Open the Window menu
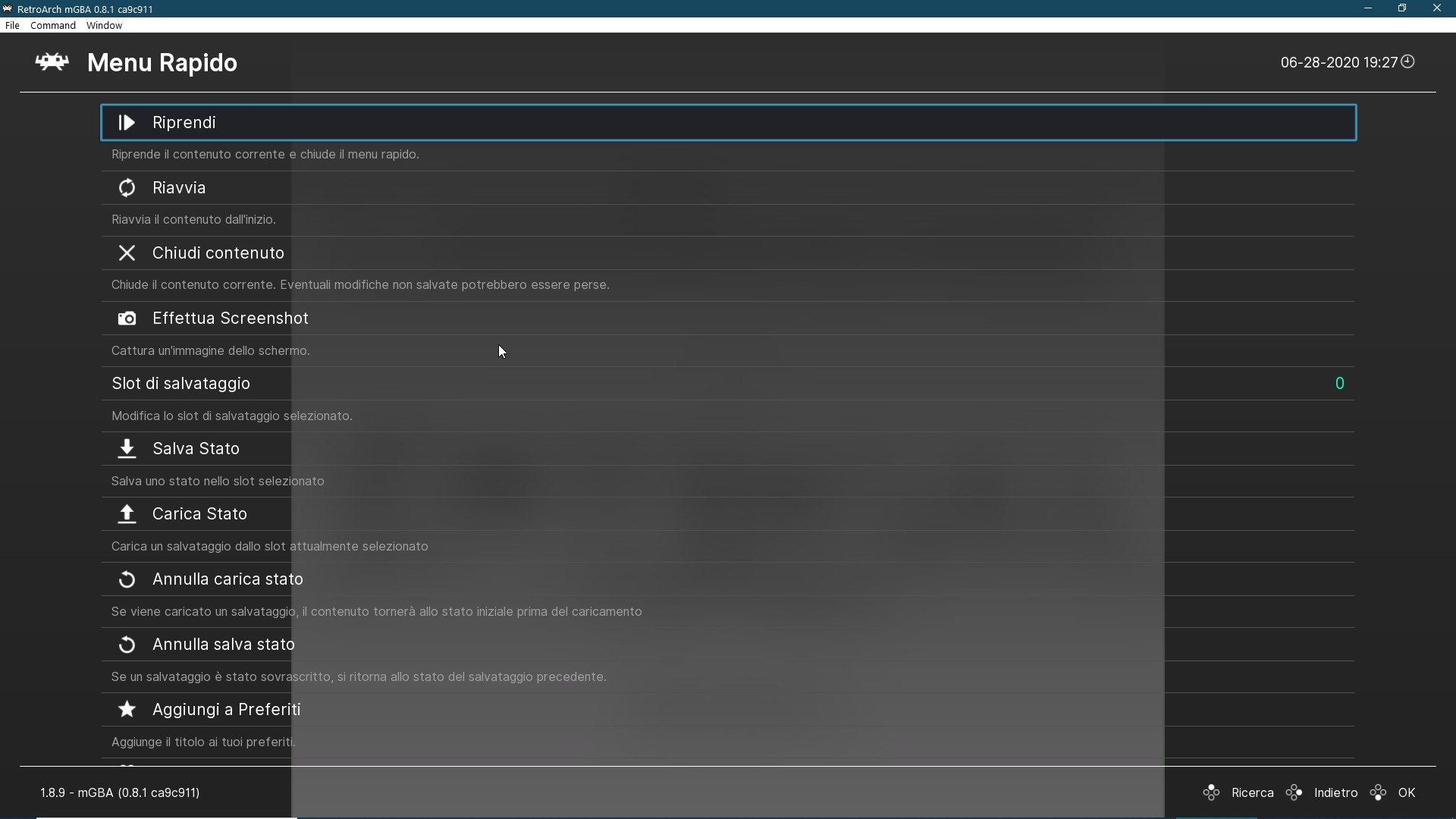The height and width of the screenshot is (819, 1456). click(x=104, y=25)
